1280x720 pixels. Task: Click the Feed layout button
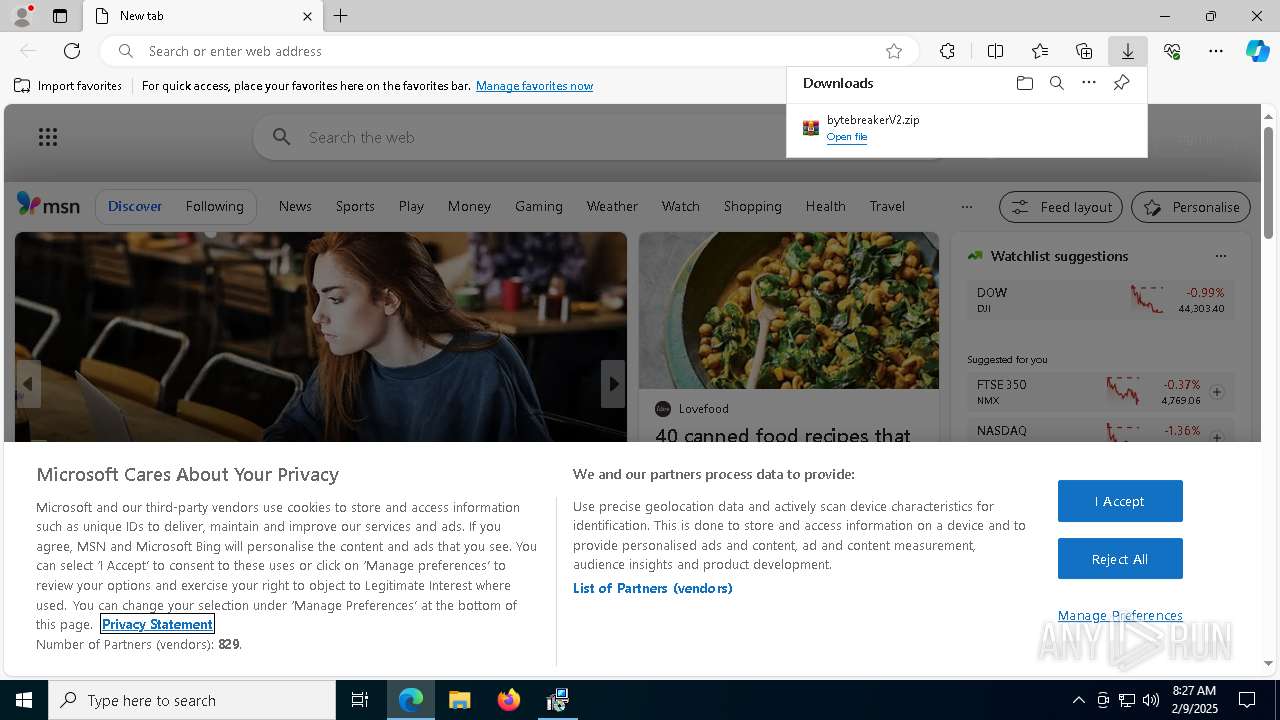click(x=1061, y=207)
